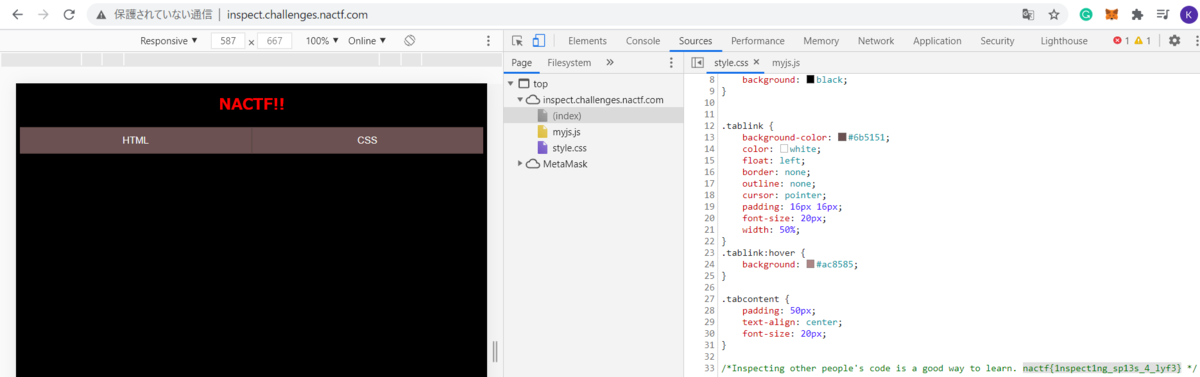Select the Sources panel tab
This screenshot has width=1200, height=377.
pos(695,41)
